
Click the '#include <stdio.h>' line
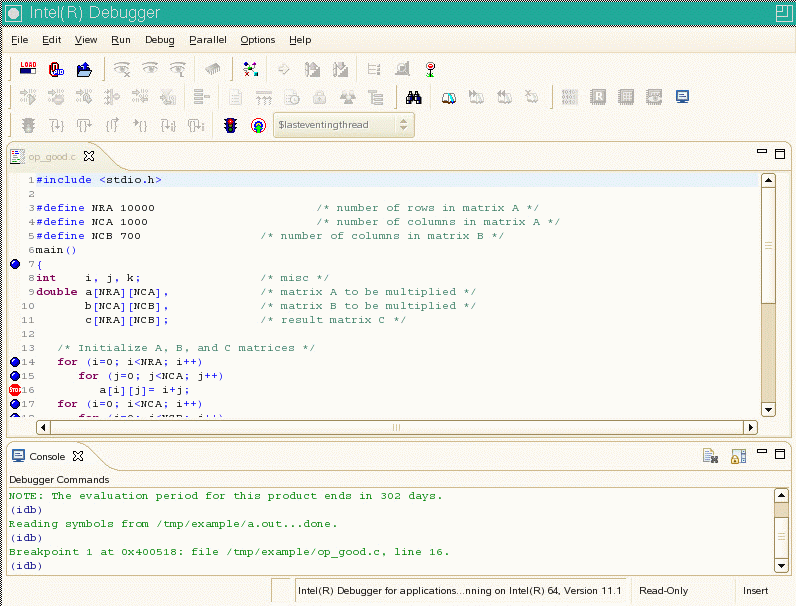coord(99,180)
